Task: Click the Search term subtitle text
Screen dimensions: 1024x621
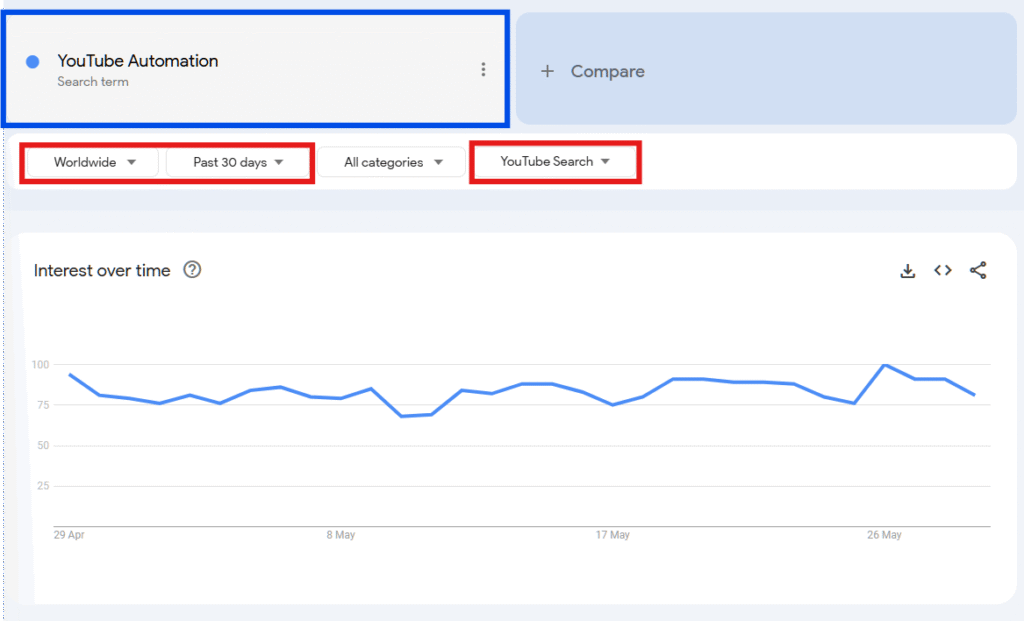Action: coord(93,82)
